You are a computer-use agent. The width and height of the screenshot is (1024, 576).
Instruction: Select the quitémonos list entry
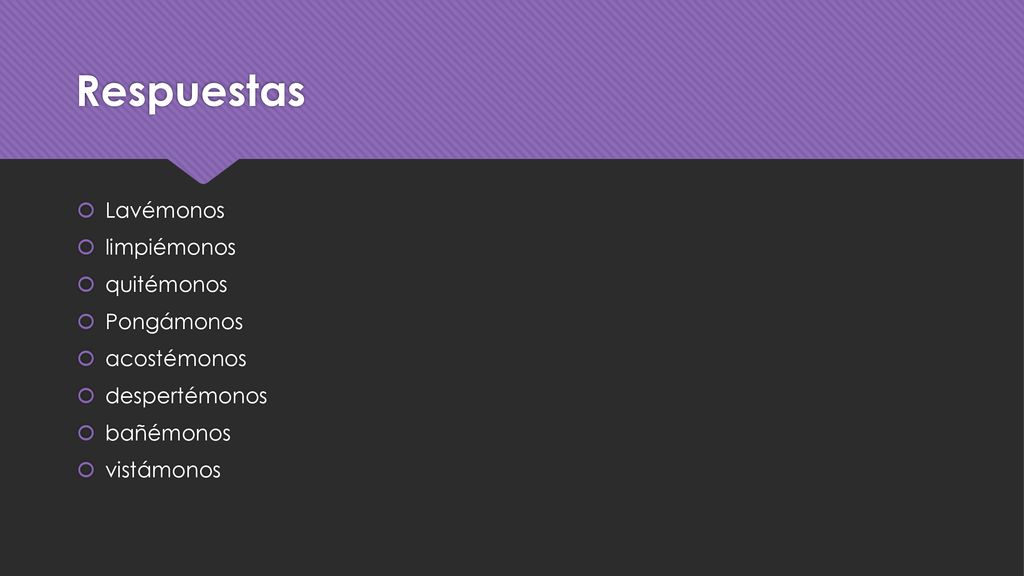[167, 285]
